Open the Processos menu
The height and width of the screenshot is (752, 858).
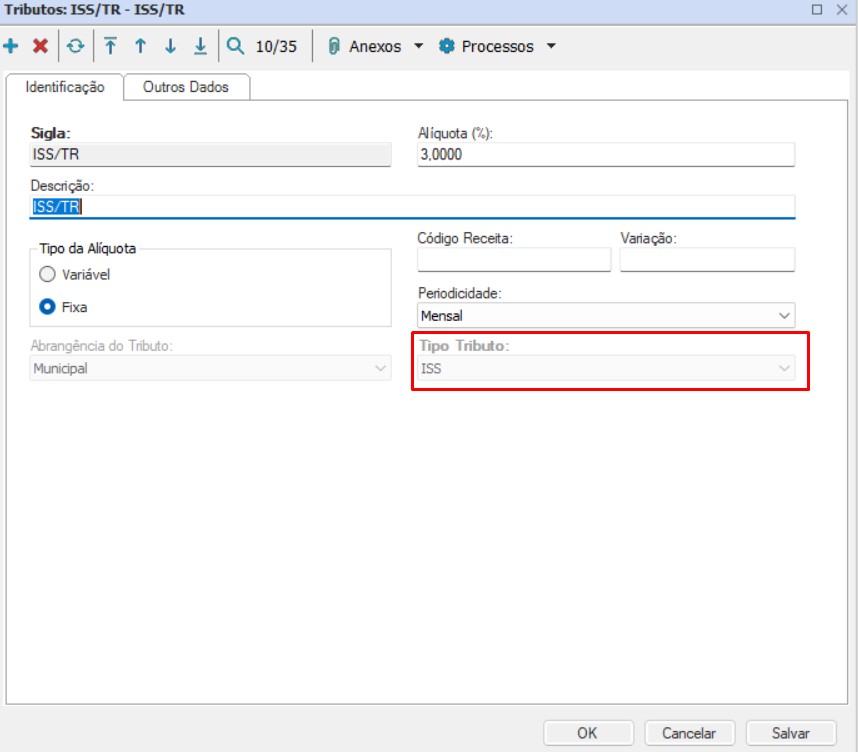[497, 47]
